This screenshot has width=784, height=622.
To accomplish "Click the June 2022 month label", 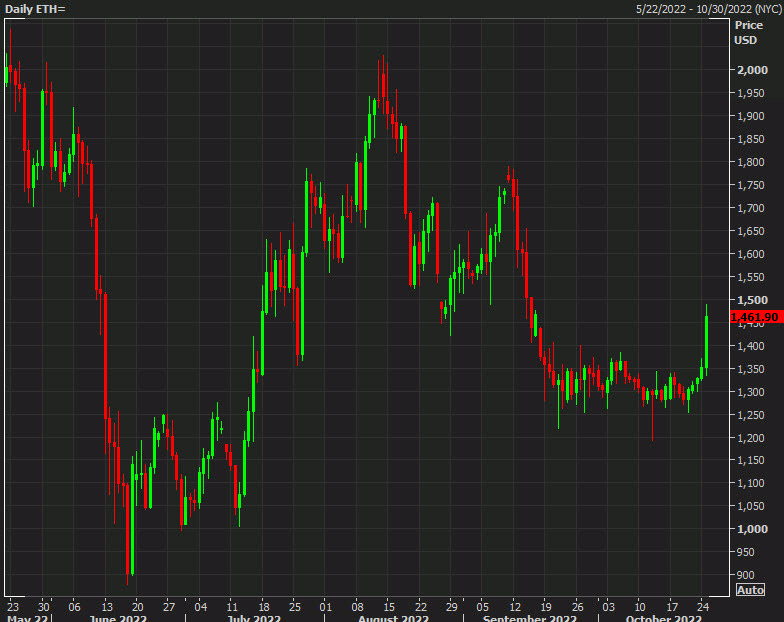I will pyautogui.click(x=118, y=618).
